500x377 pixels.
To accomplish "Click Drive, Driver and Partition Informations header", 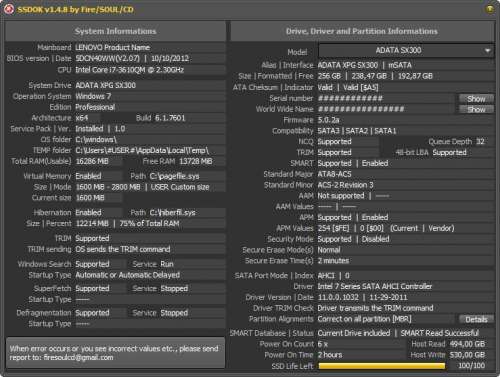I will (x=362, y=31).
